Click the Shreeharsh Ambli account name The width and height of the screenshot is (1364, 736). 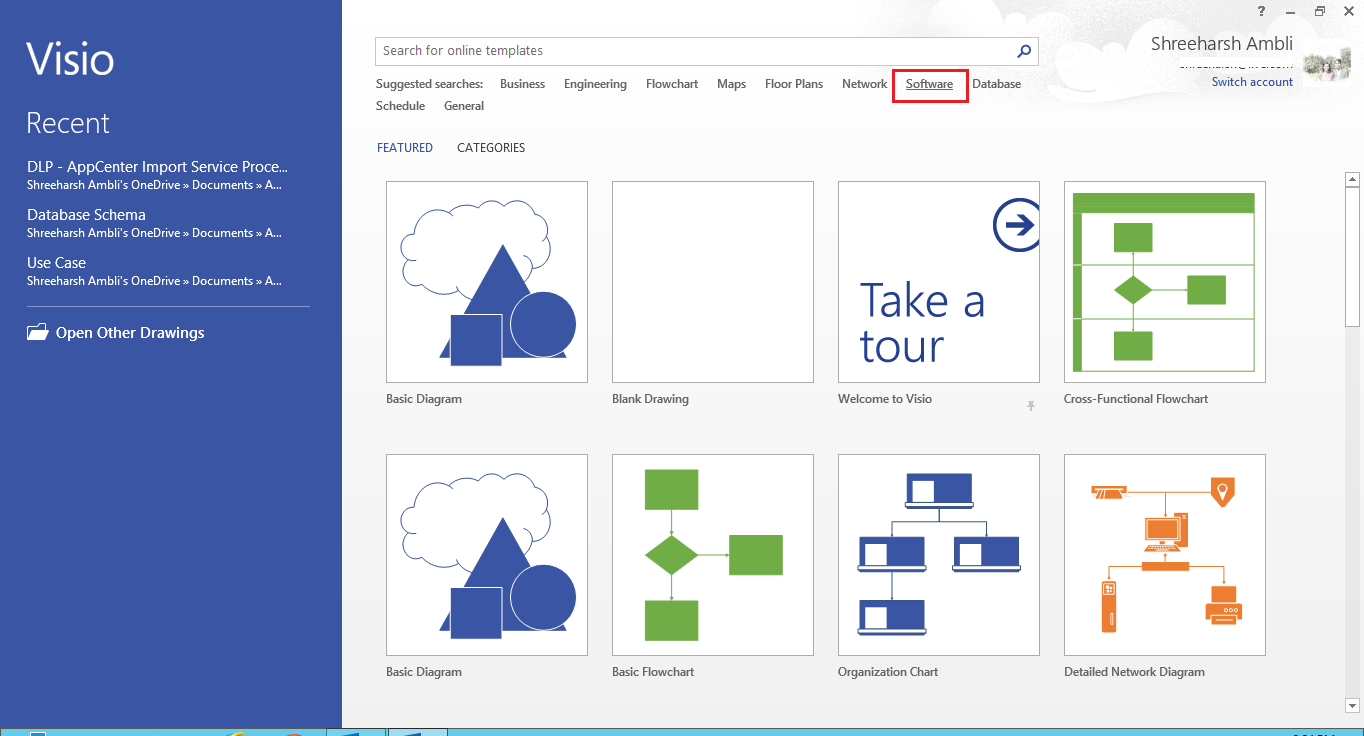click(1222, 43)
